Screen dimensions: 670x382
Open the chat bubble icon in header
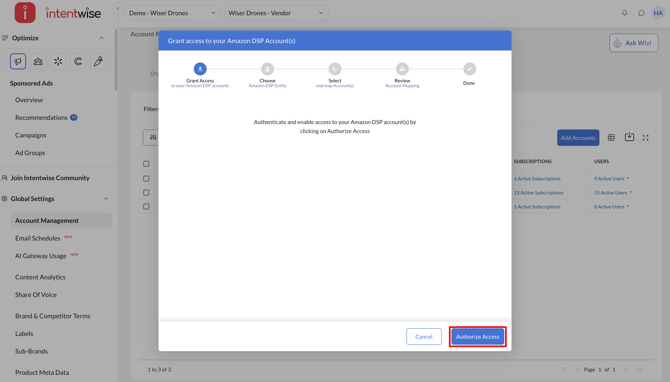pos(641,13)
